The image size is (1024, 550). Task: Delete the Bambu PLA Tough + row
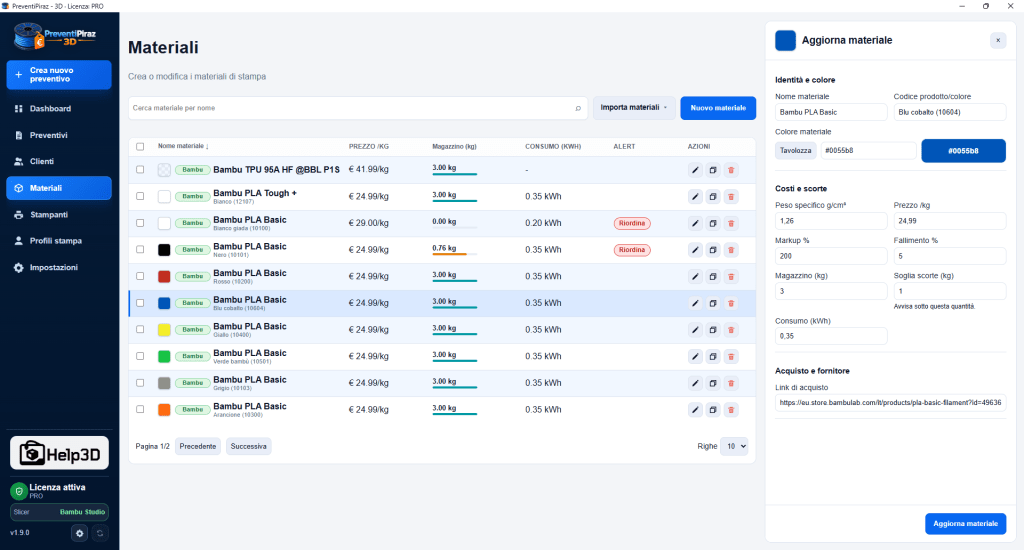731,197
